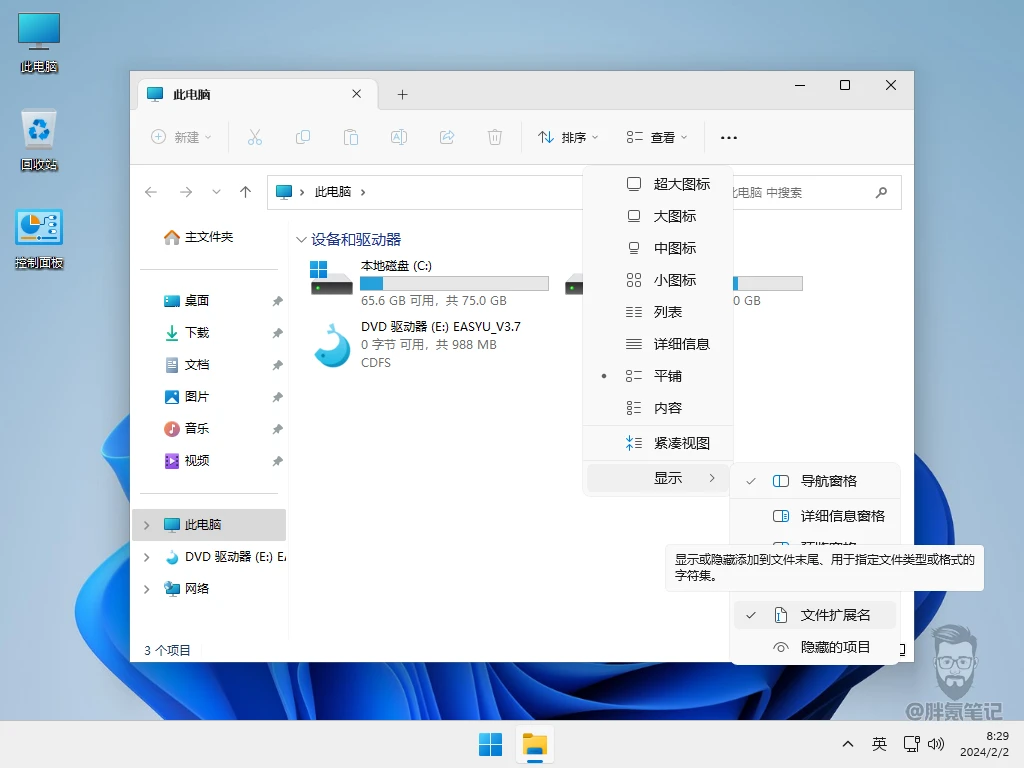Toggle 紧凑视图 compact view

point(658,443)
